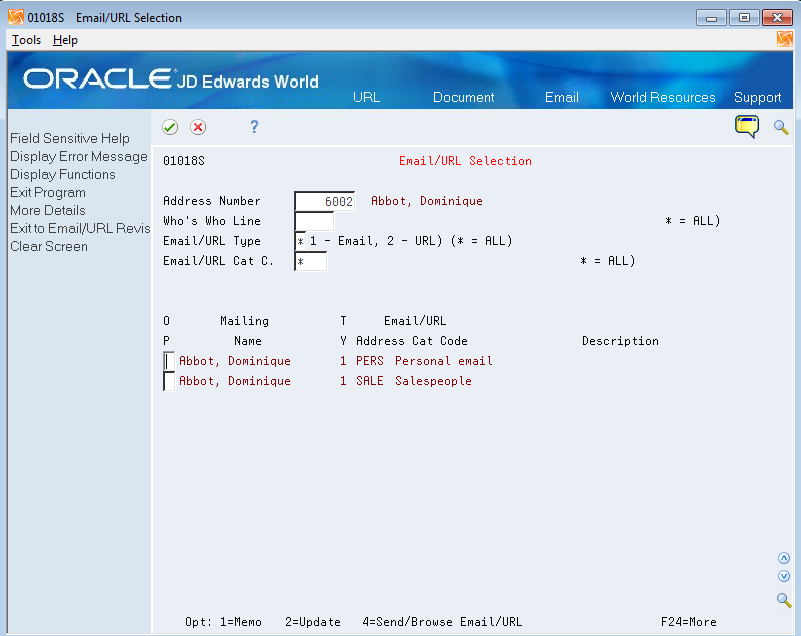
Task: Click Display Functions in the sidebar
Action: coord(62,174)
